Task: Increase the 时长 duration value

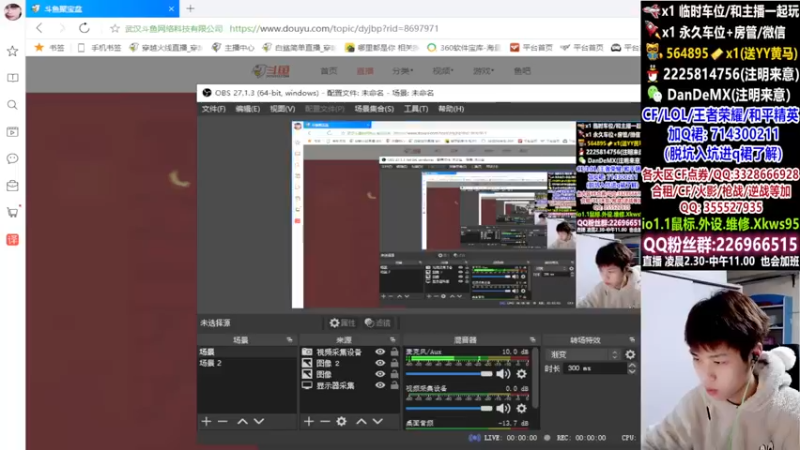Action: [632, 365]
